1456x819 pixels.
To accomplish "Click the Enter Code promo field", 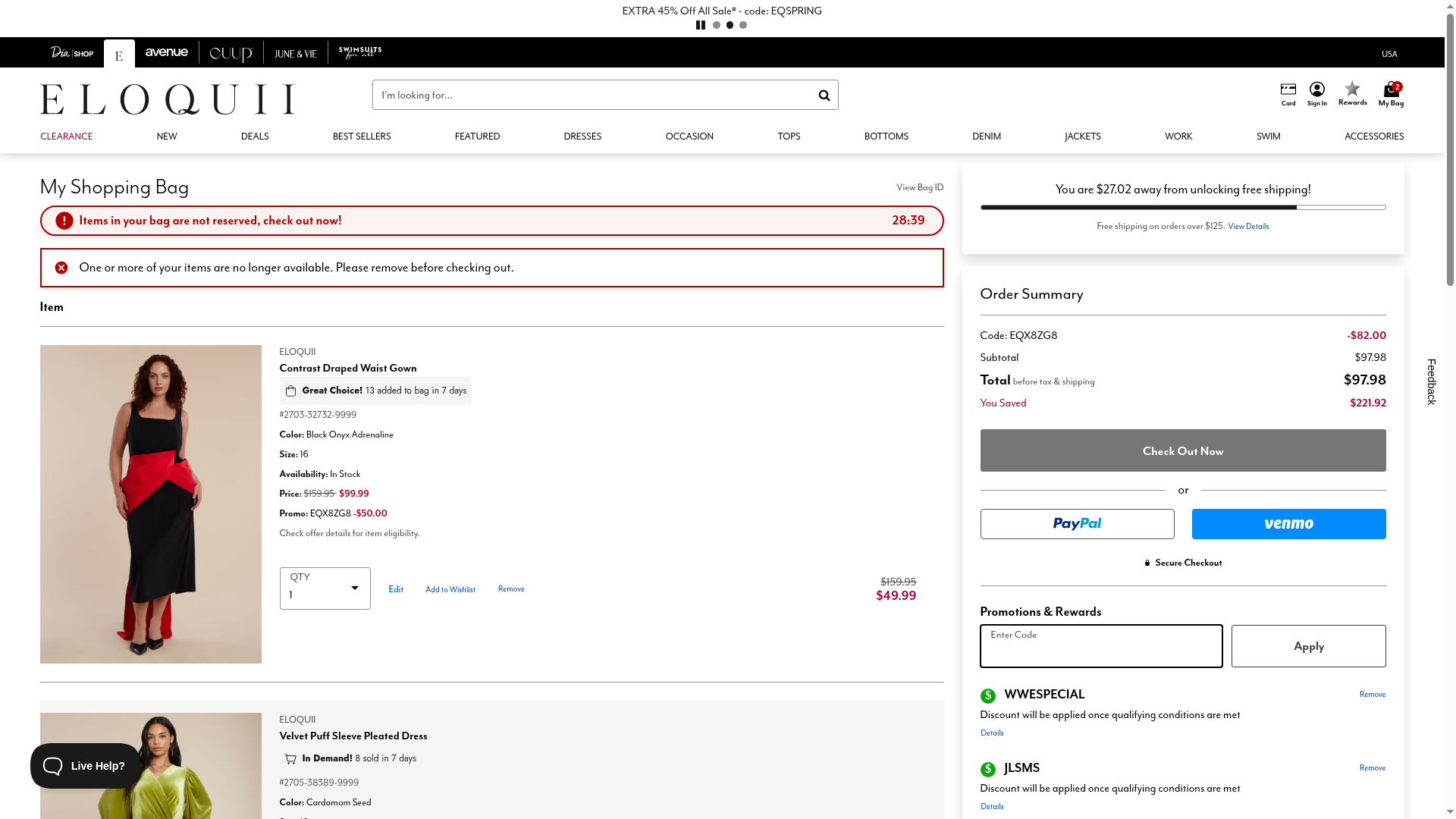I will click(x=1100, y=646).
